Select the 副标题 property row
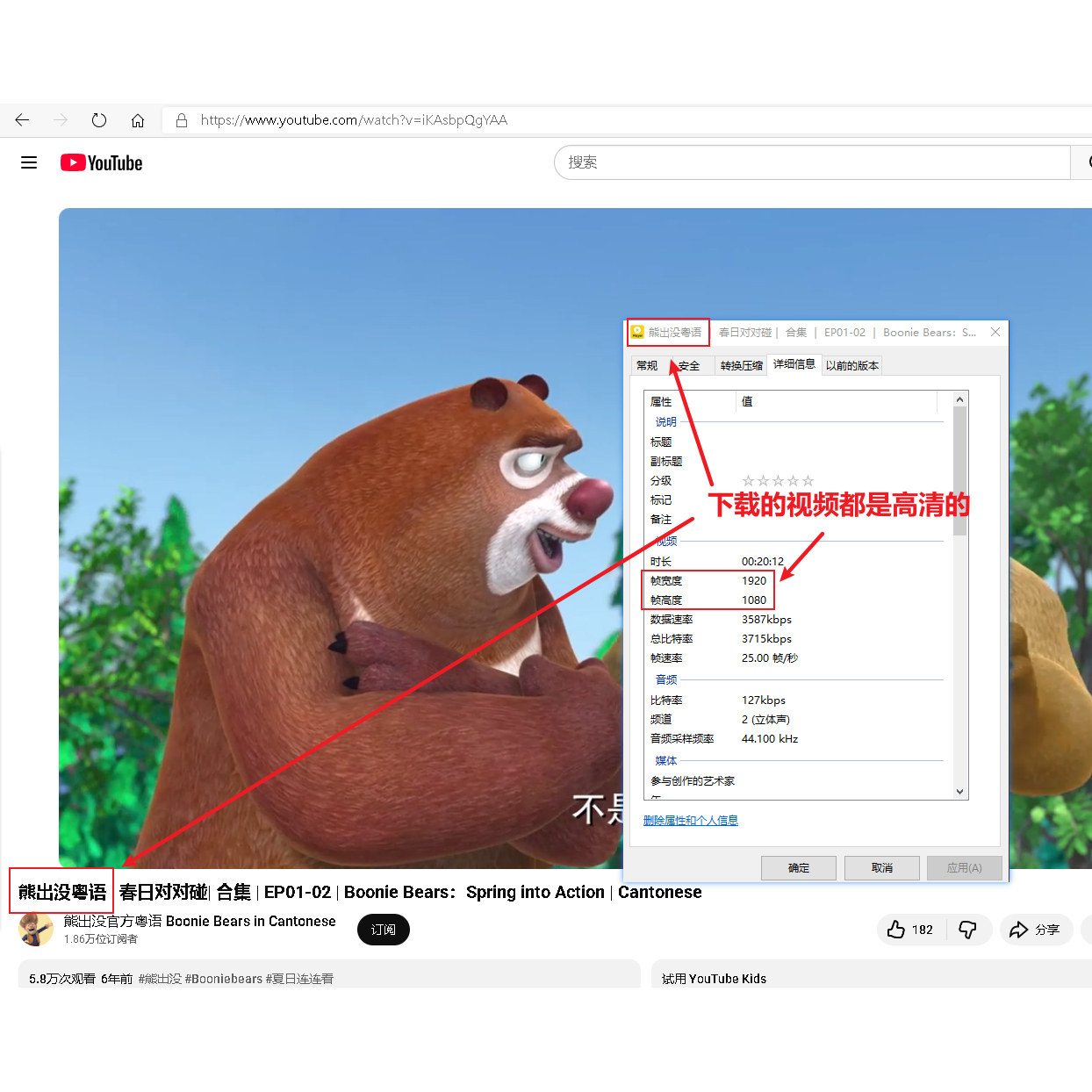Viewport: 1092px width, 1092px height. (x=795, y=461)
